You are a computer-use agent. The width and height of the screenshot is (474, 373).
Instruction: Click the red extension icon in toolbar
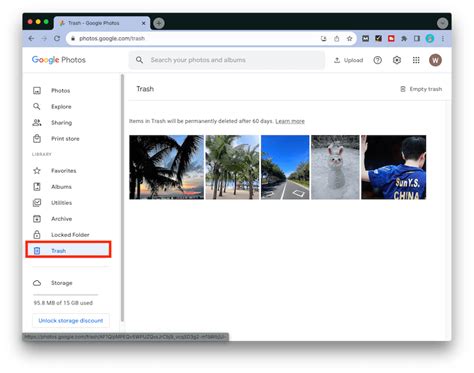coord(391,38)
